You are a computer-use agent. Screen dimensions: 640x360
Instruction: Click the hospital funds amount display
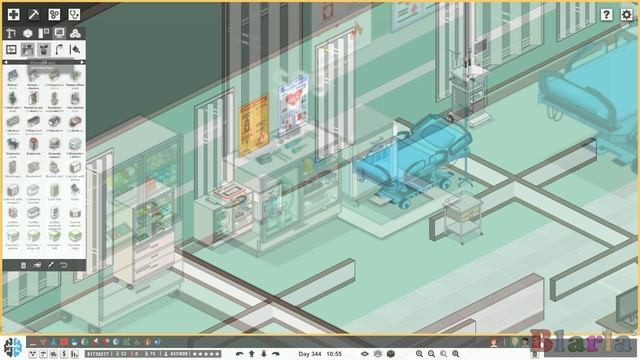tap(98, 354)
